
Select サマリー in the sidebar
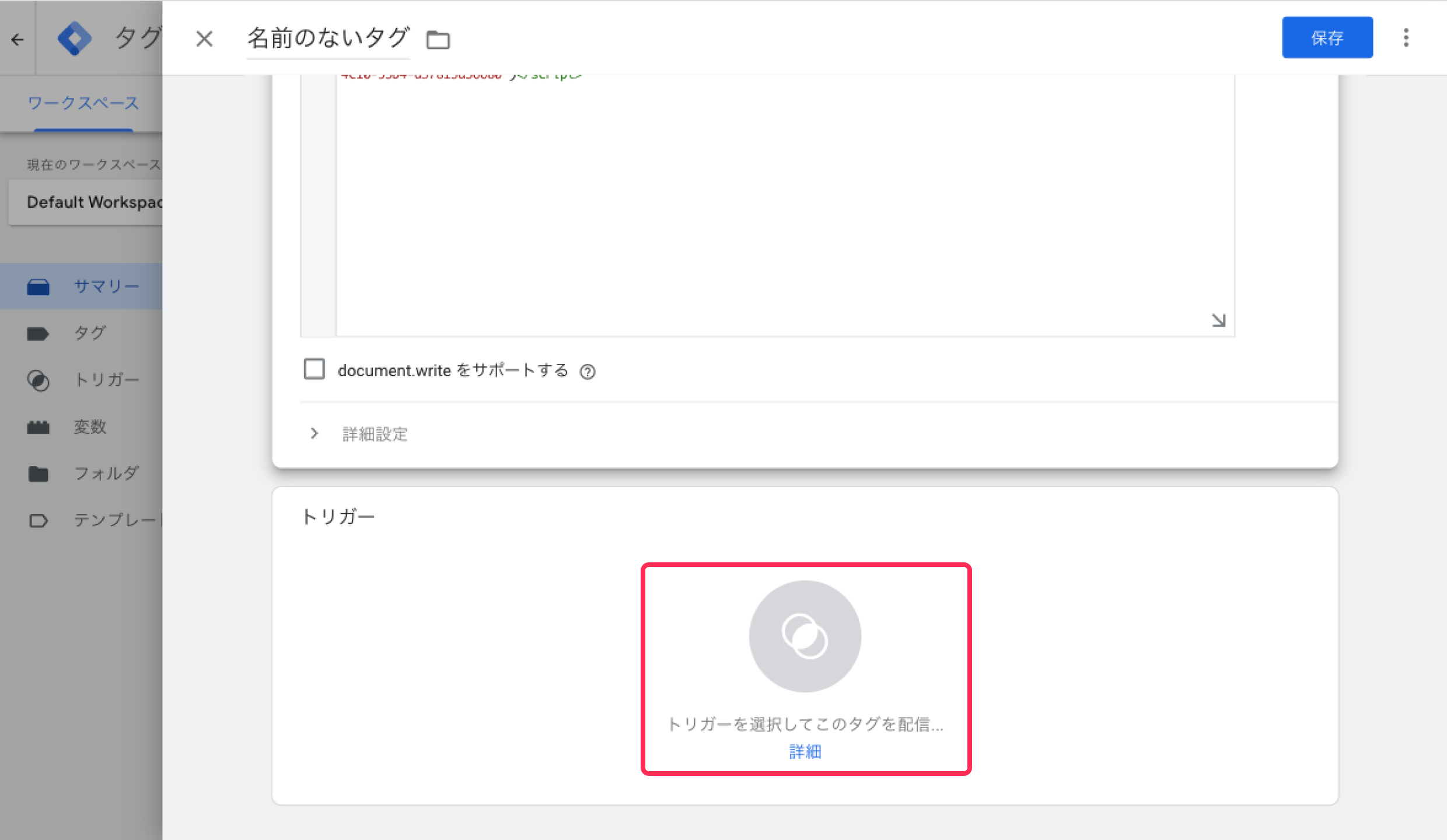click(106, 286)
